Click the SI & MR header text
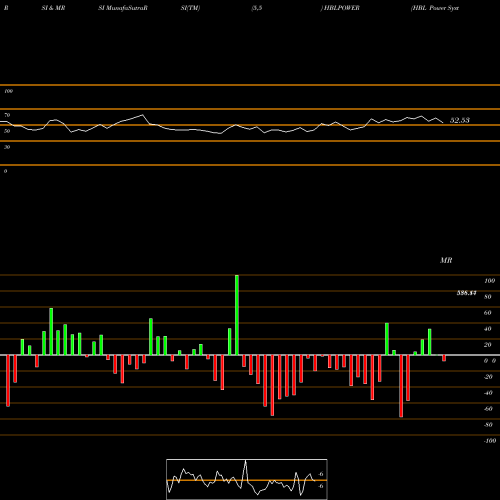Viewport: 500px width, 500px height. (x=53, y=8)
